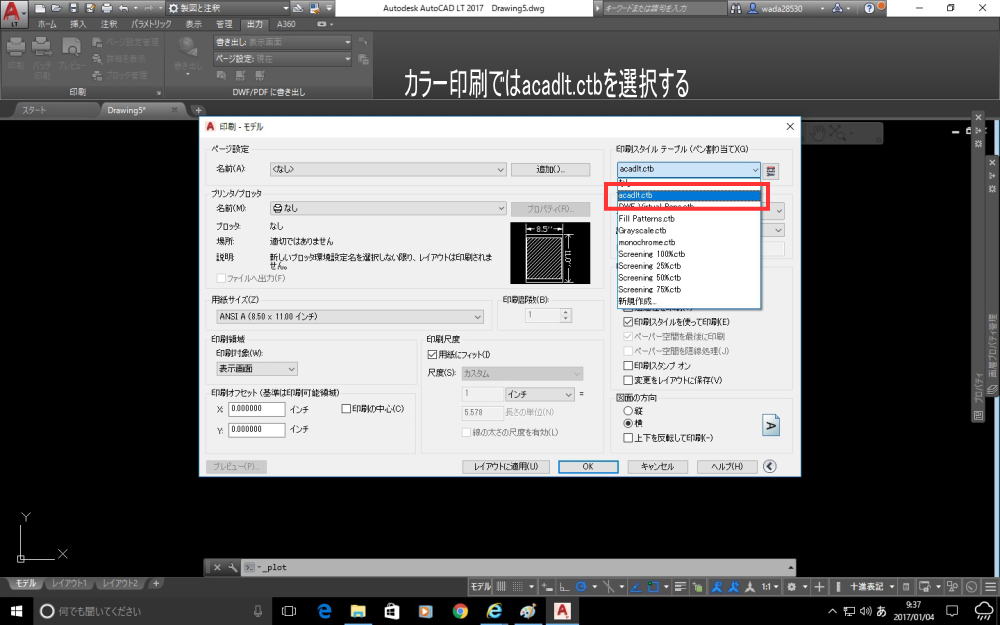
Task: Click the Save As icon in quick access toolbar
Action: [90, 8]
